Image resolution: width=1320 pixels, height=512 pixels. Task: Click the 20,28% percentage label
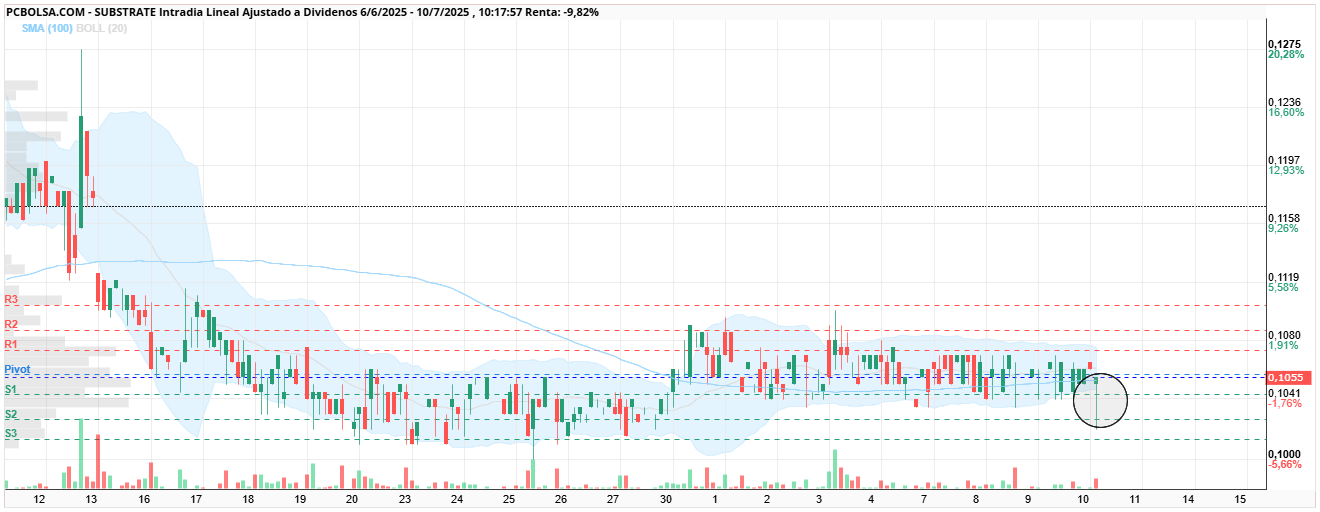click(x=1286, y=55)
